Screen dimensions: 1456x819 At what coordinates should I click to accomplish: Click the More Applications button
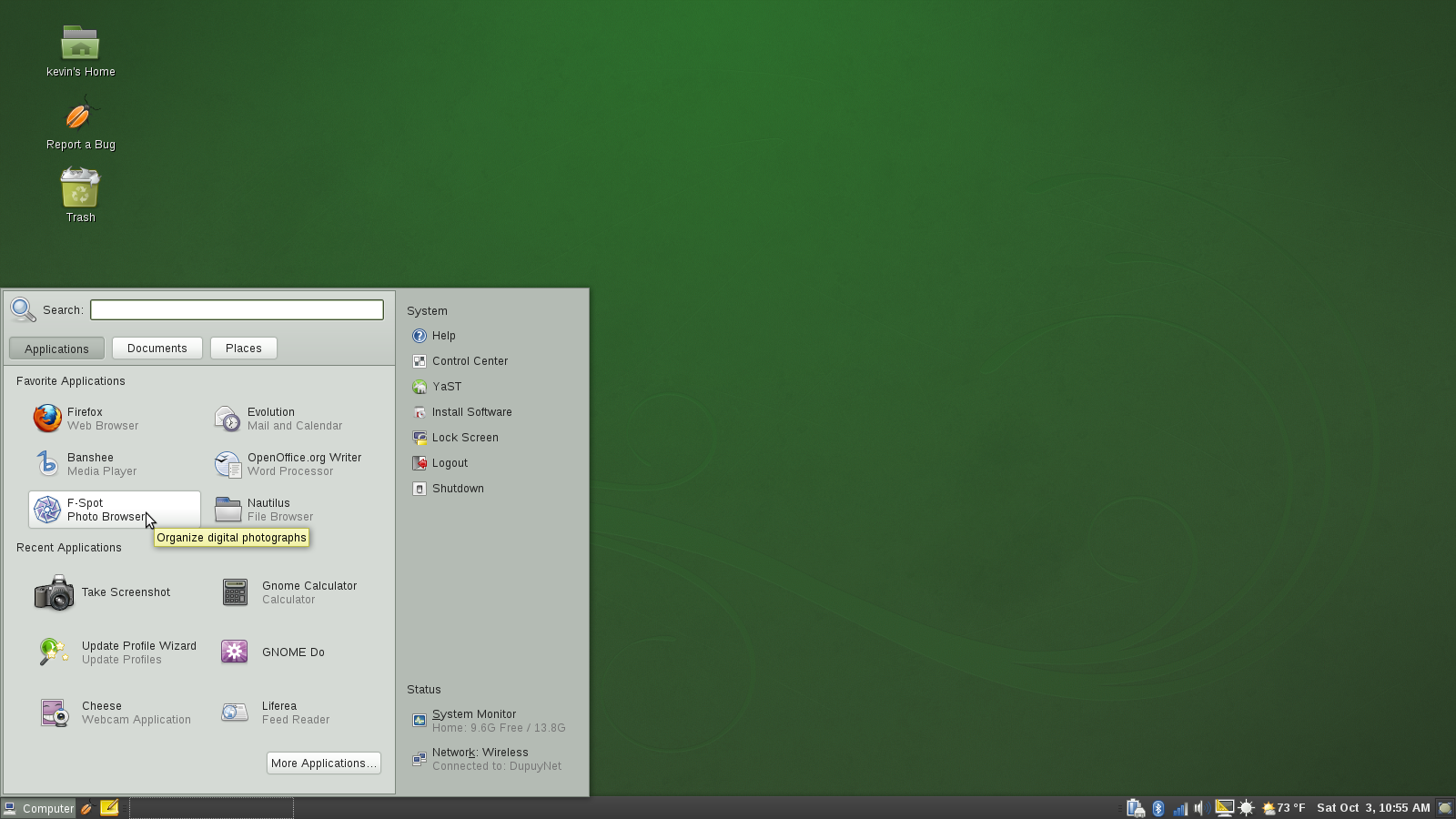coord(323,763)
